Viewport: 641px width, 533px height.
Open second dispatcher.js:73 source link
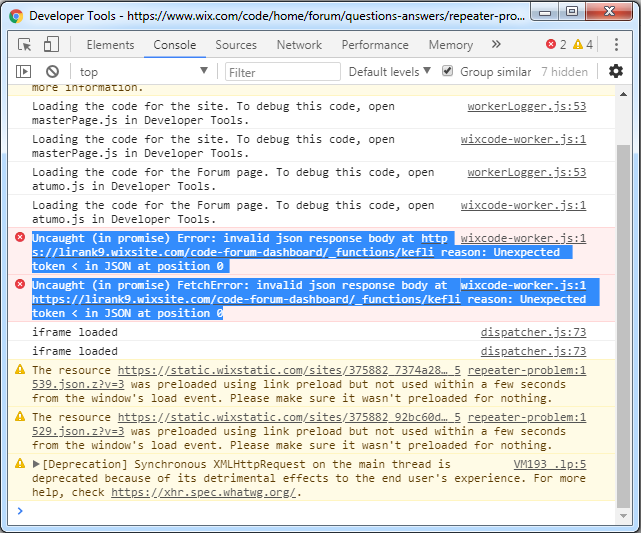point(533,351)
